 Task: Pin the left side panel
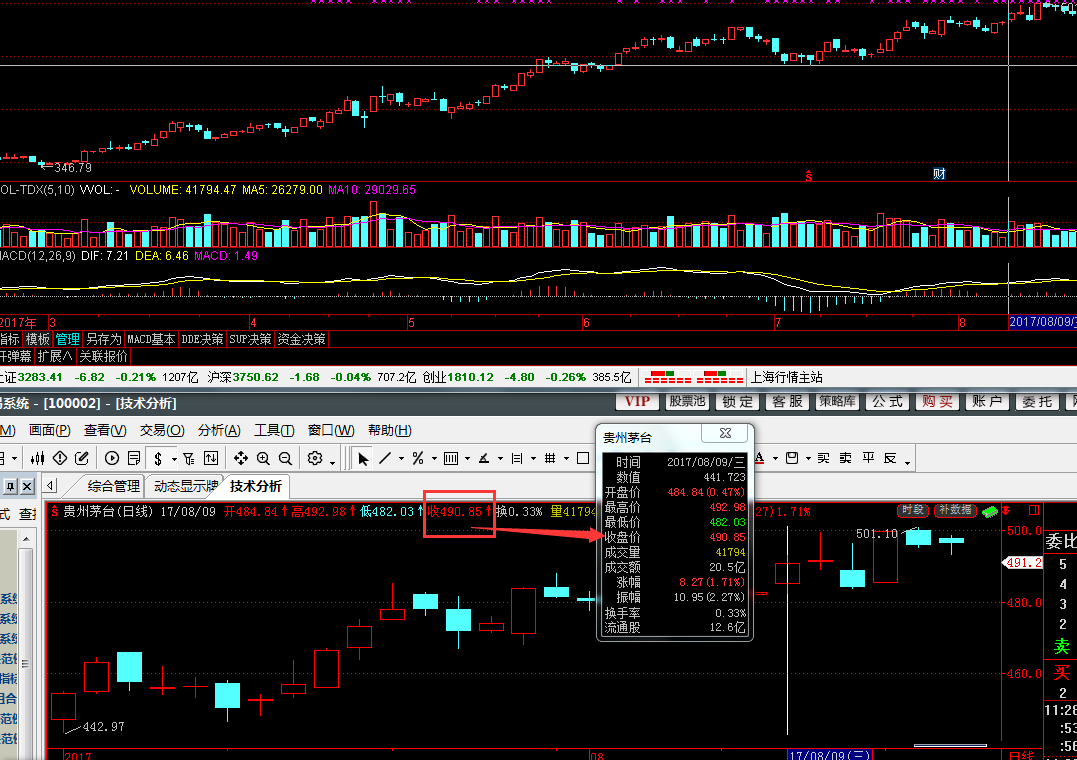pos(10,487)
